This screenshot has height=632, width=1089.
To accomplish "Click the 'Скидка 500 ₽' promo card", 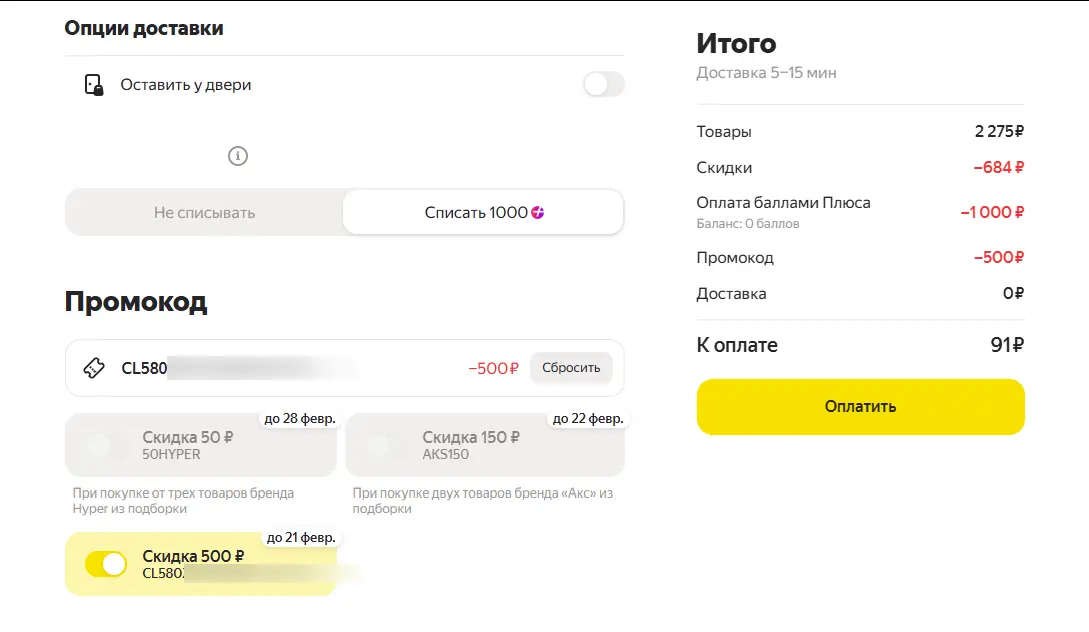I will click(x=201, y=564).
